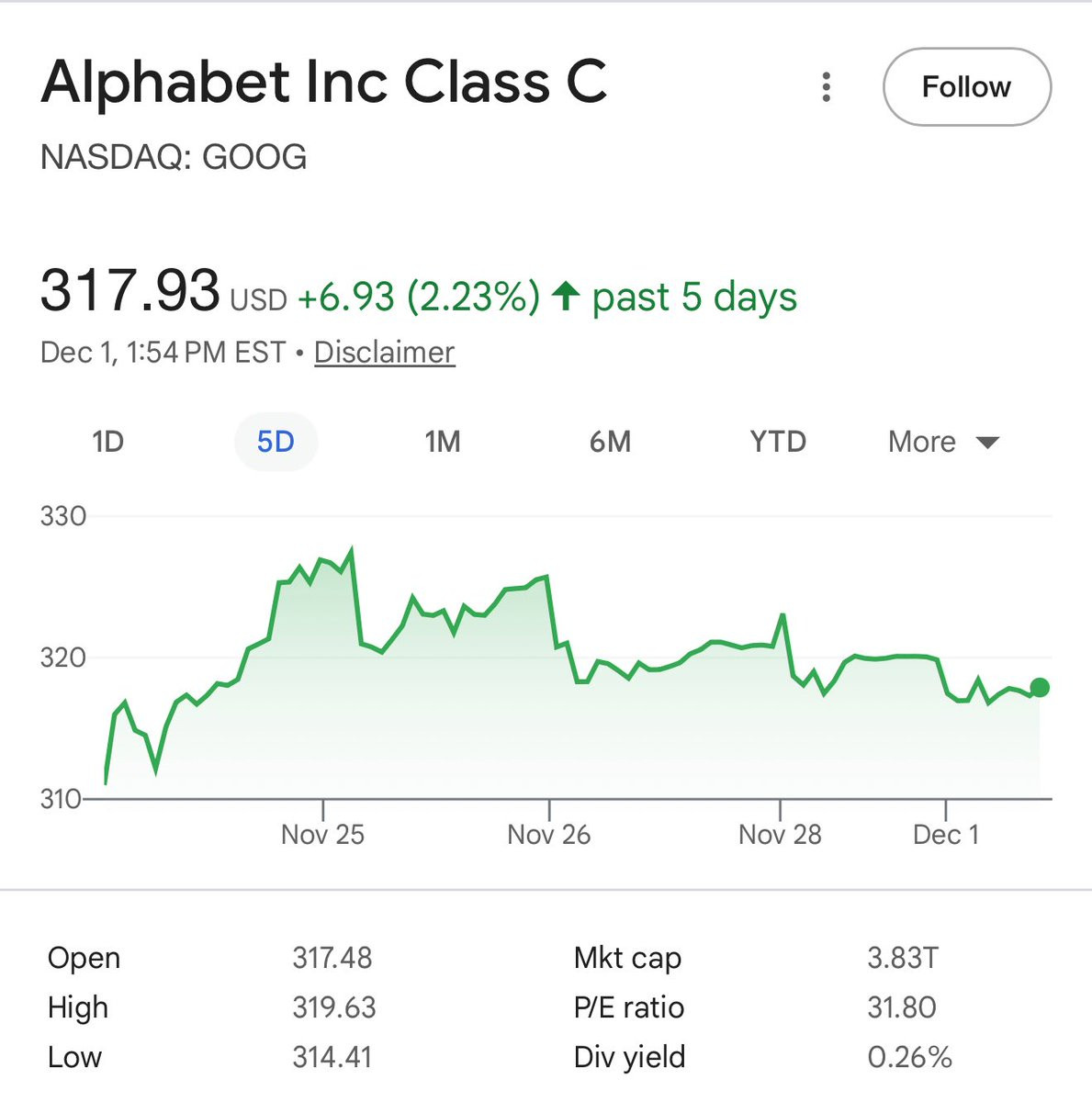Click the green up arrow icon
1092x1102 pixels.
(566, 296)
